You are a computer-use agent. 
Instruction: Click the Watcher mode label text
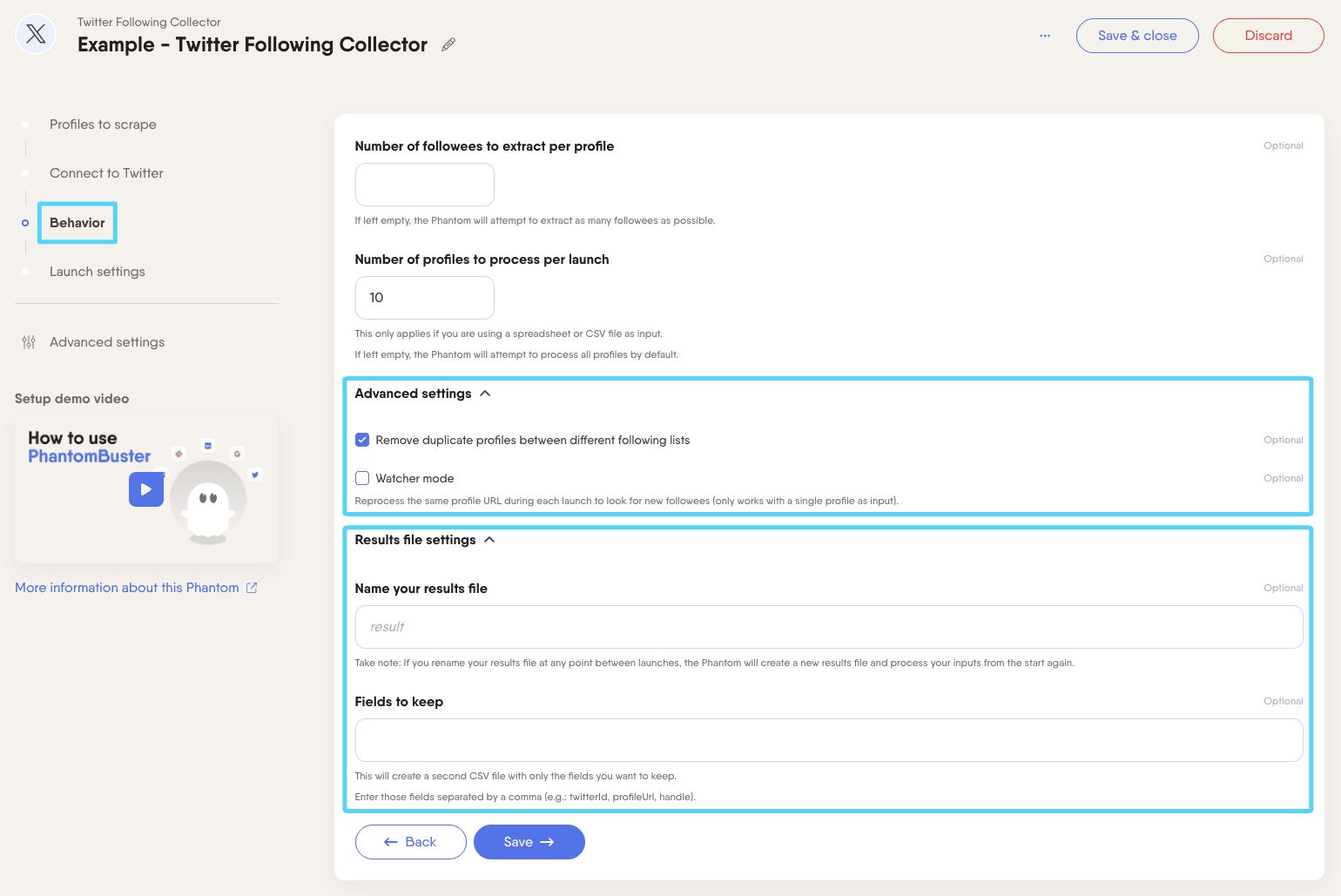[x=414, y=478]
